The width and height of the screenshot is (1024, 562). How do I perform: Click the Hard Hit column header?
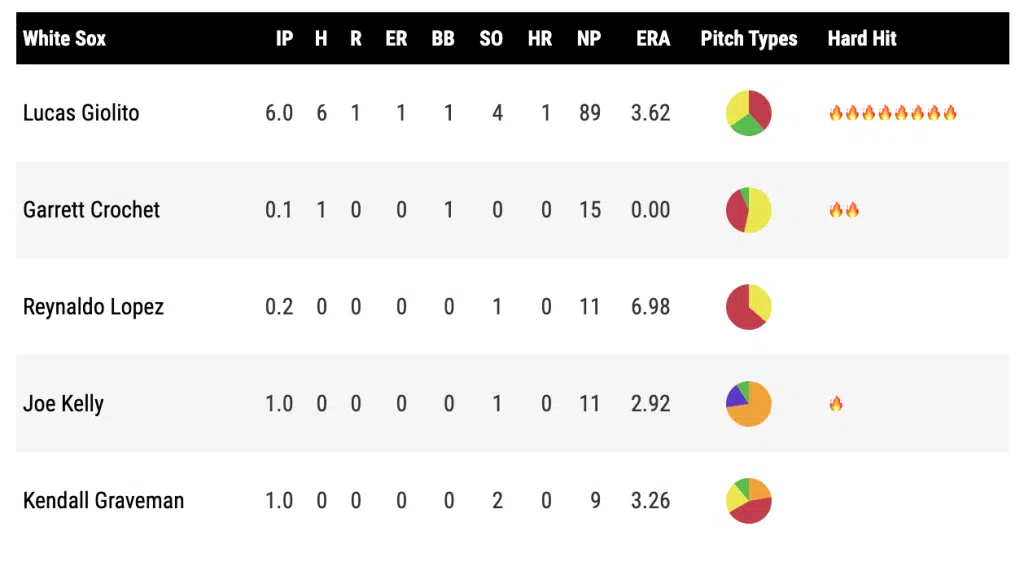(862, 39)
